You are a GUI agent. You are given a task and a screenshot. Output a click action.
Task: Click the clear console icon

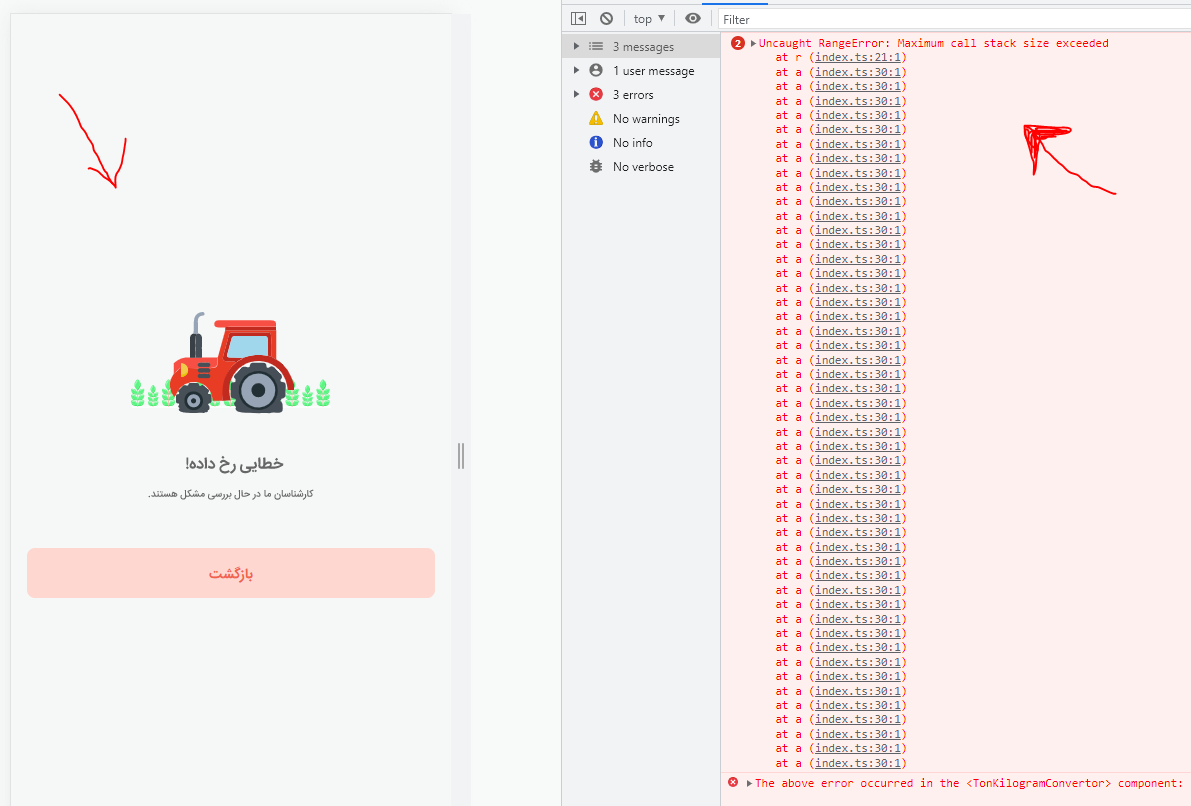(606, 18)
